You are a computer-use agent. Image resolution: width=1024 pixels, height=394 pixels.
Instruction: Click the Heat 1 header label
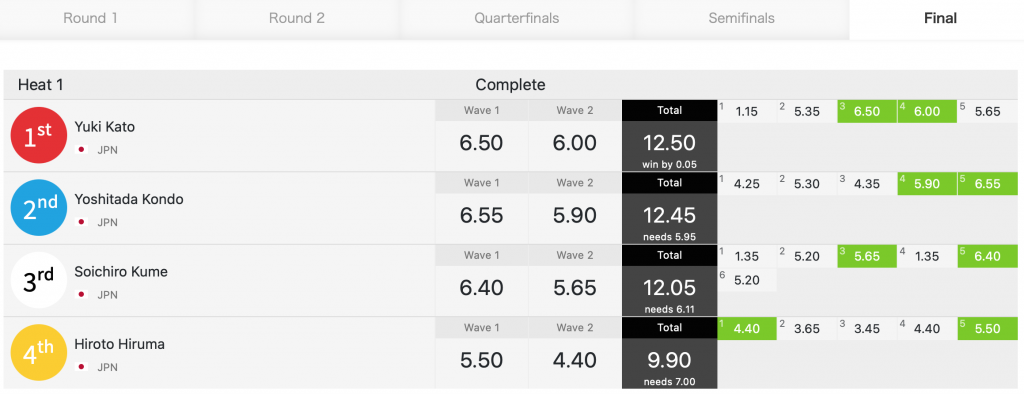tap(40, 85)
